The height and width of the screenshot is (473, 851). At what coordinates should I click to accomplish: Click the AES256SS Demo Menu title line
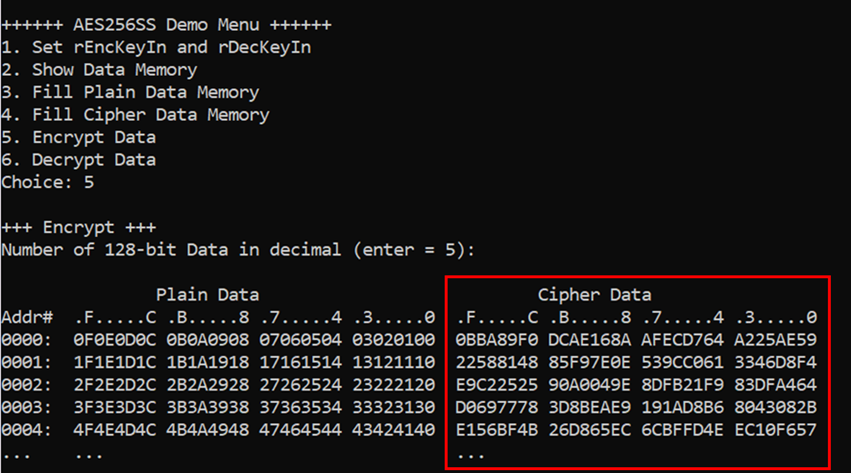click(166, 25)
